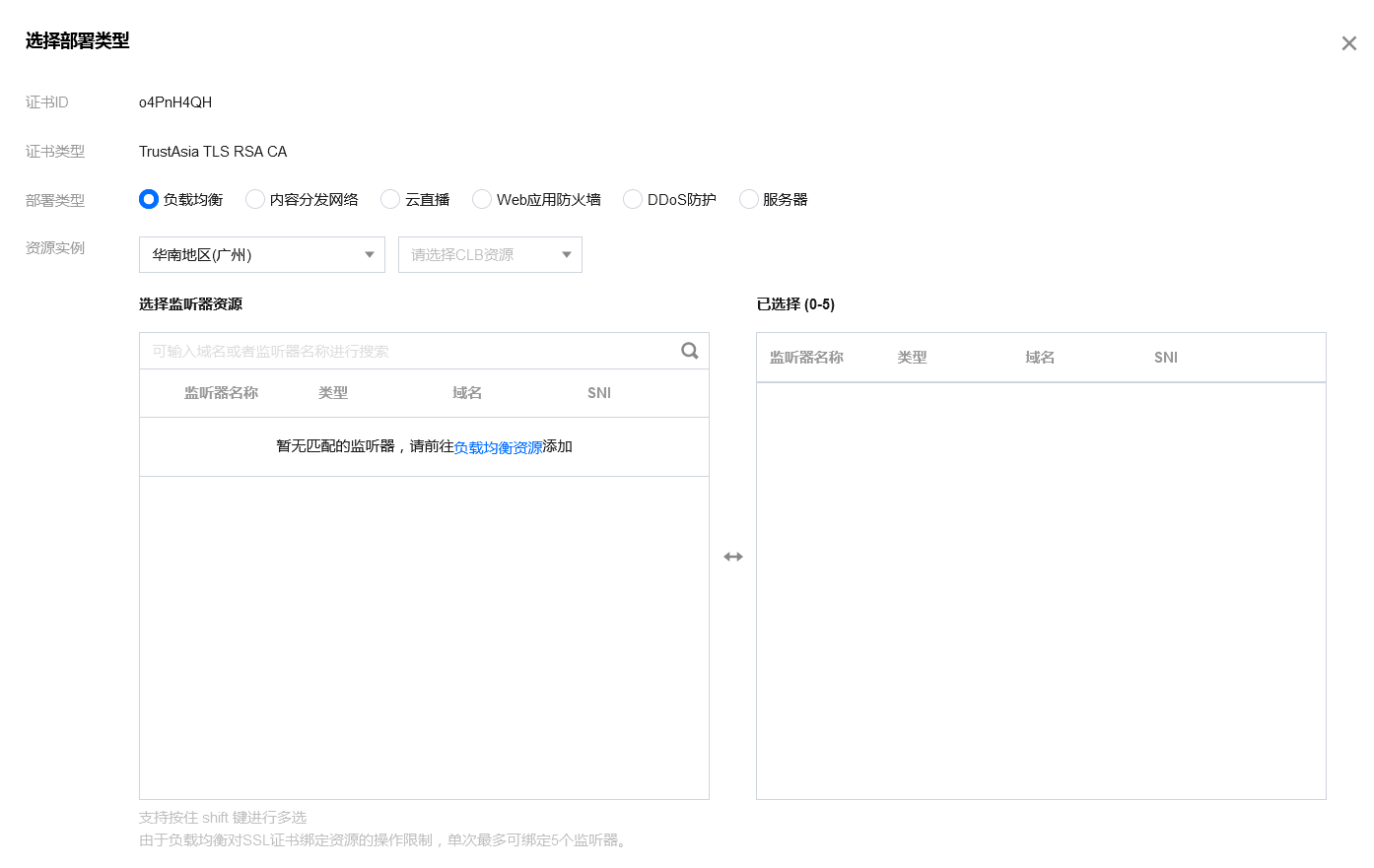Viewport: 1374px width, 868px height.
Task: Open the 华南地区(广州) region dropdown
Action: 262,254
